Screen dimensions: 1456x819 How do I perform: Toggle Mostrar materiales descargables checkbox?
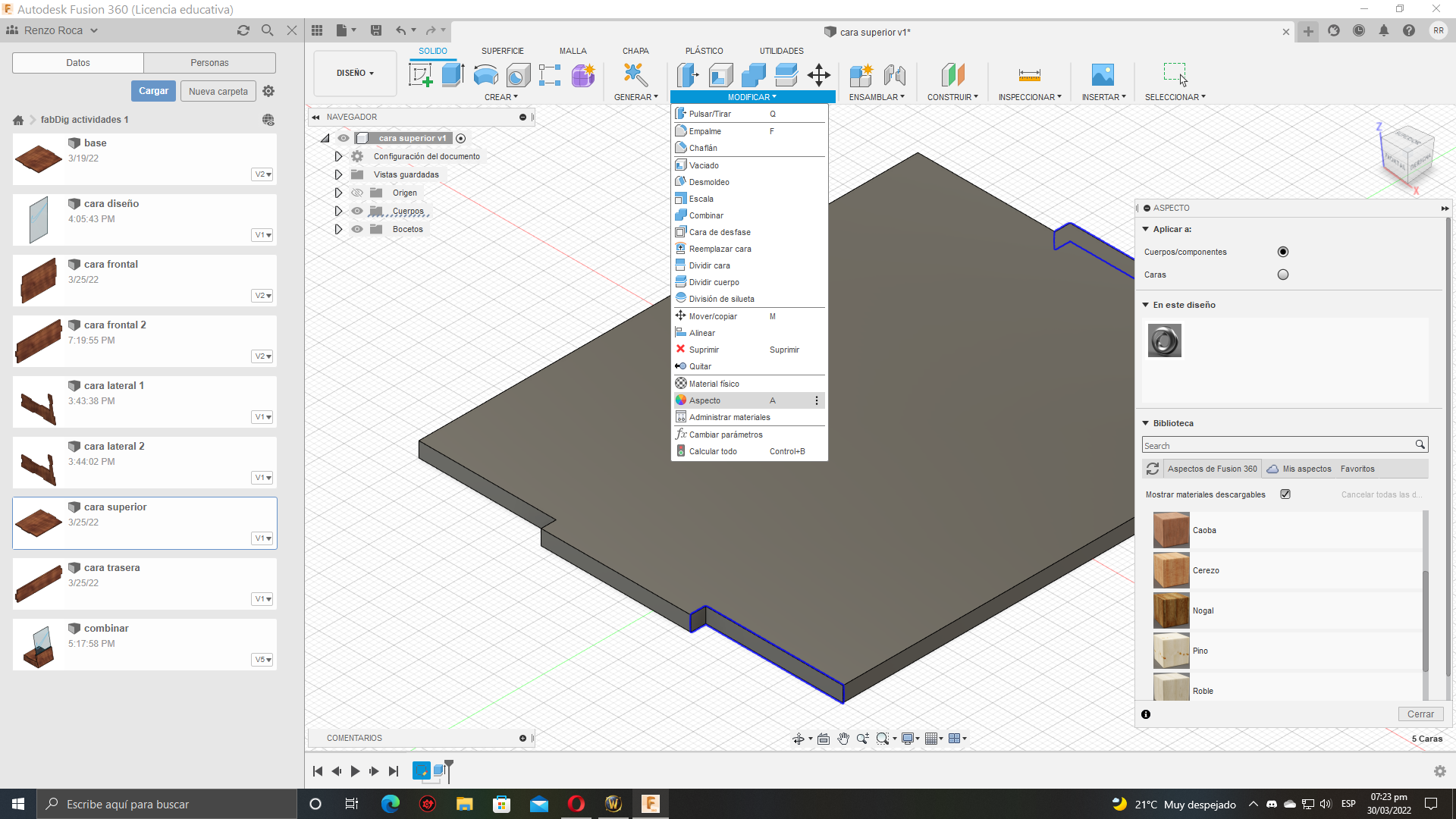[1285, 494]
